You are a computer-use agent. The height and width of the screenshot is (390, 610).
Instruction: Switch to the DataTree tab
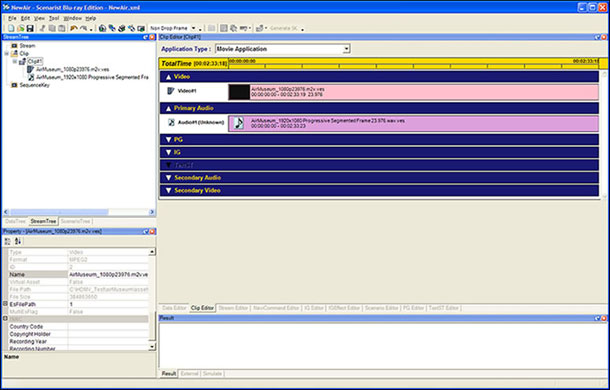click(16, 221)
